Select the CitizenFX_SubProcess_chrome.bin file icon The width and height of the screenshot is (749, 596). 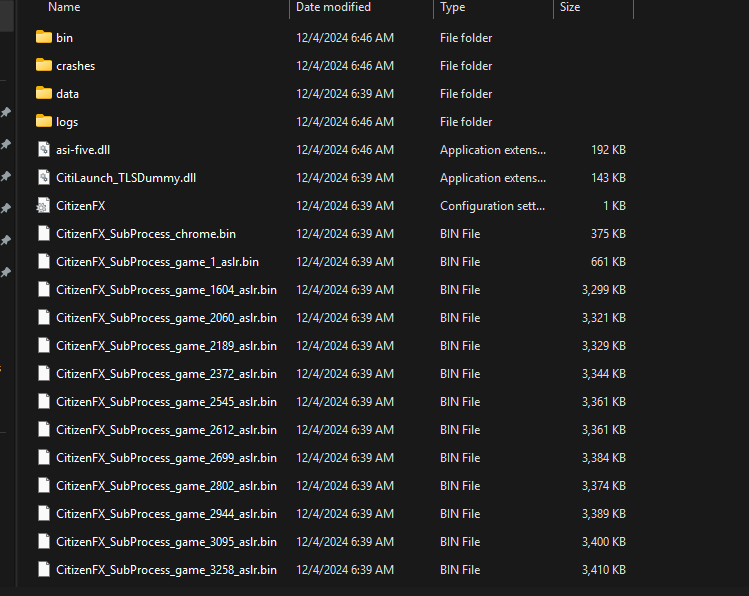click(44, 234)
